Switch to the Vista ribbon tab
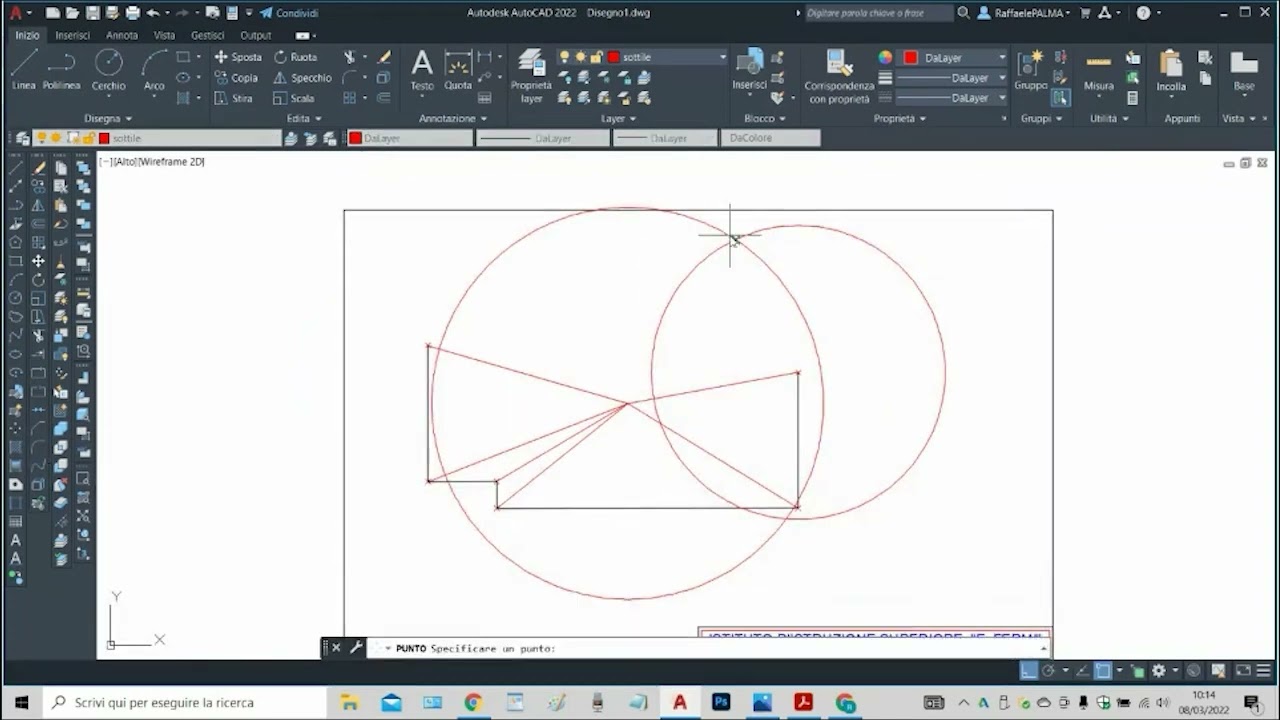This screenshot has height=720, width=1280. (x=164, y=35)
